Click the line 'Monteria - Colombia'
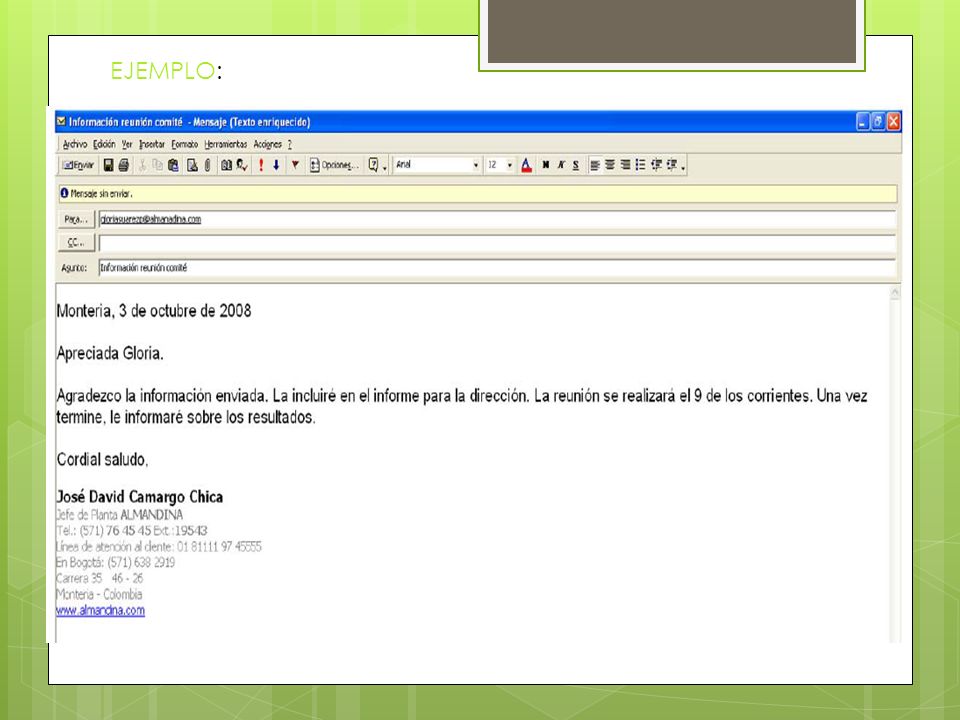This screenshot has height=720, width=960. [x=99, y=594]
